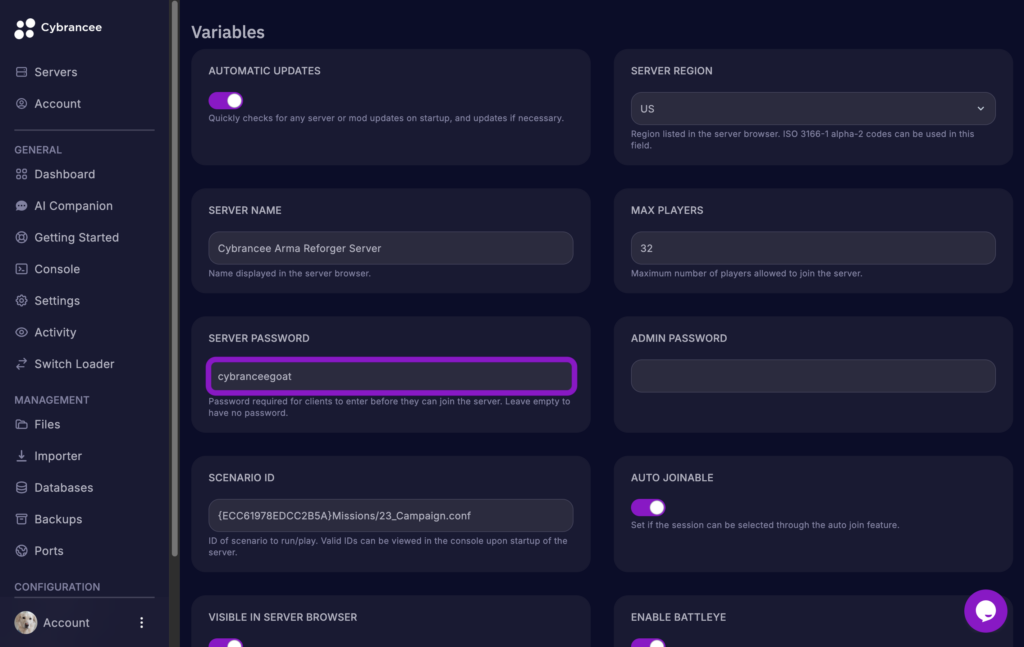Click the Console terminal icon
The width and height of the screenshot is (1024, 647).
pyautogui.click(x=22, y=269)
